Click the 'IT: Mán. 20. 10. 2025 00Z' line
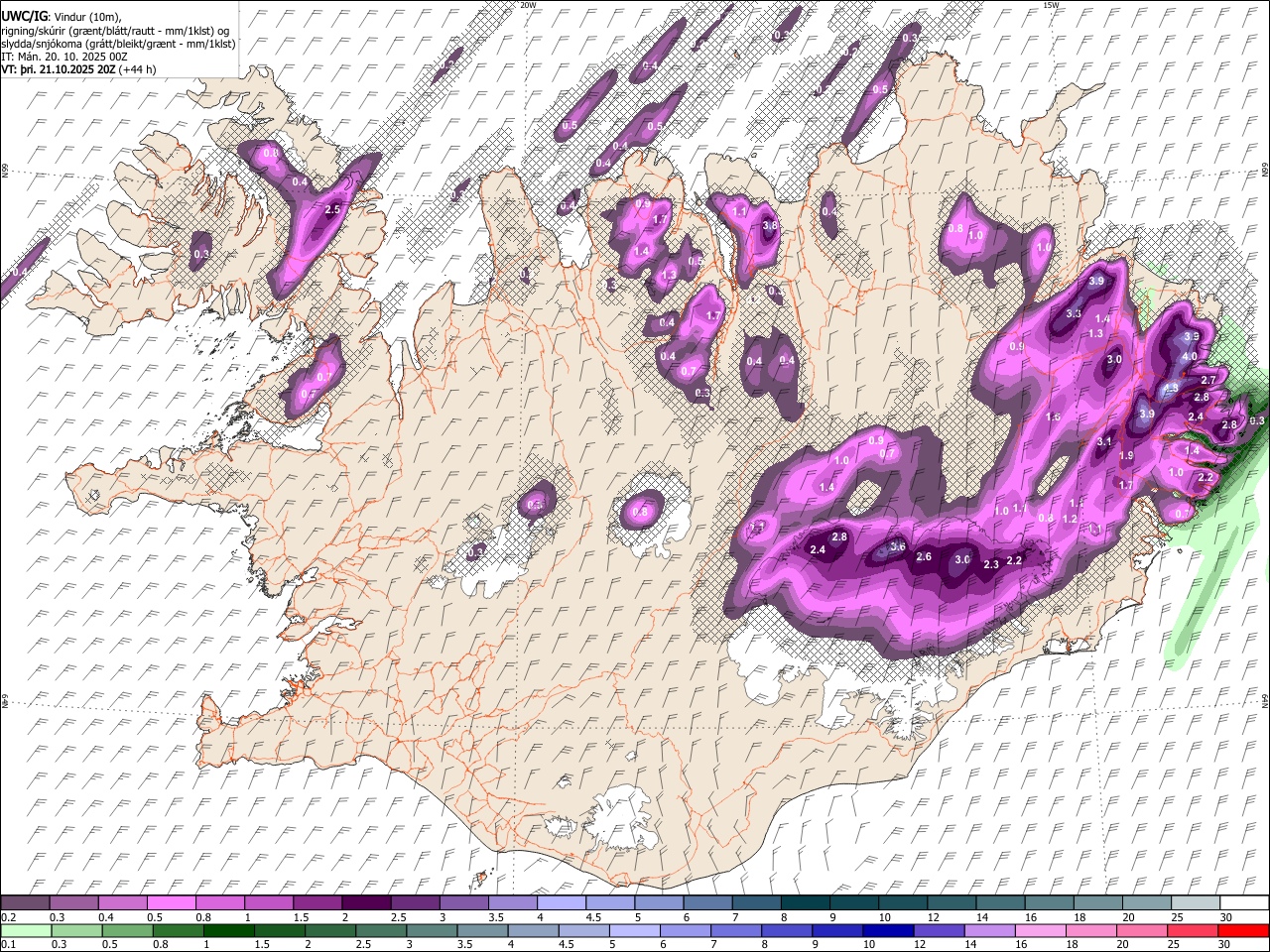The image size is (1270, 952). tap(63, 58)
